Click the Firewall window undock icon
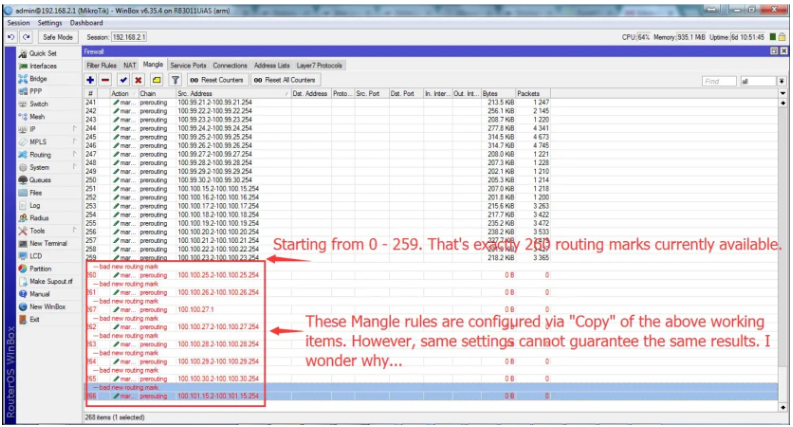This screenshot has width=793, height=427. 774,51
